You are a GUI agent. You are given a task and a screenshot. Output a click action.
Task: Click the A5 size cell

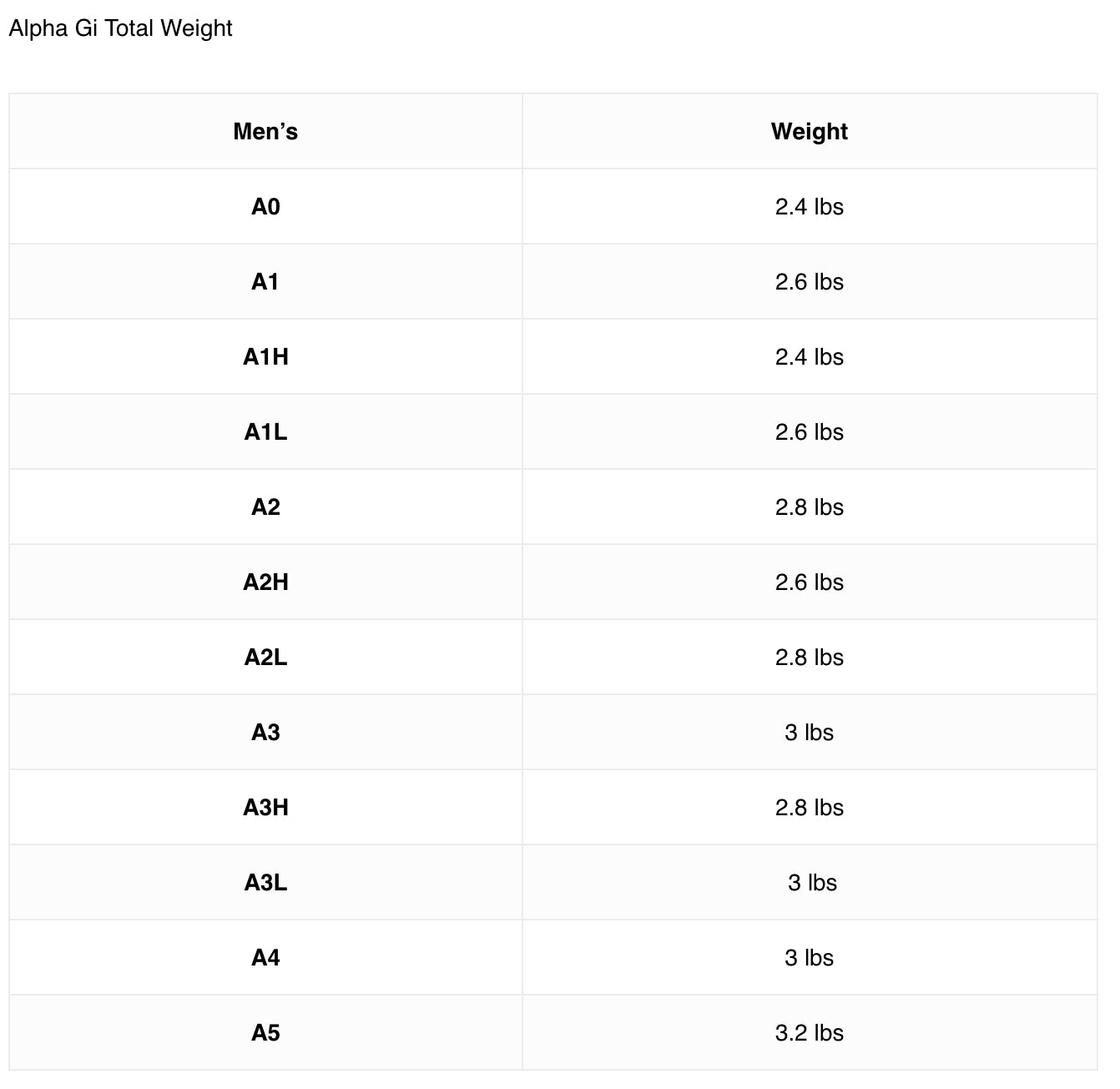(x=265, y=1032)
